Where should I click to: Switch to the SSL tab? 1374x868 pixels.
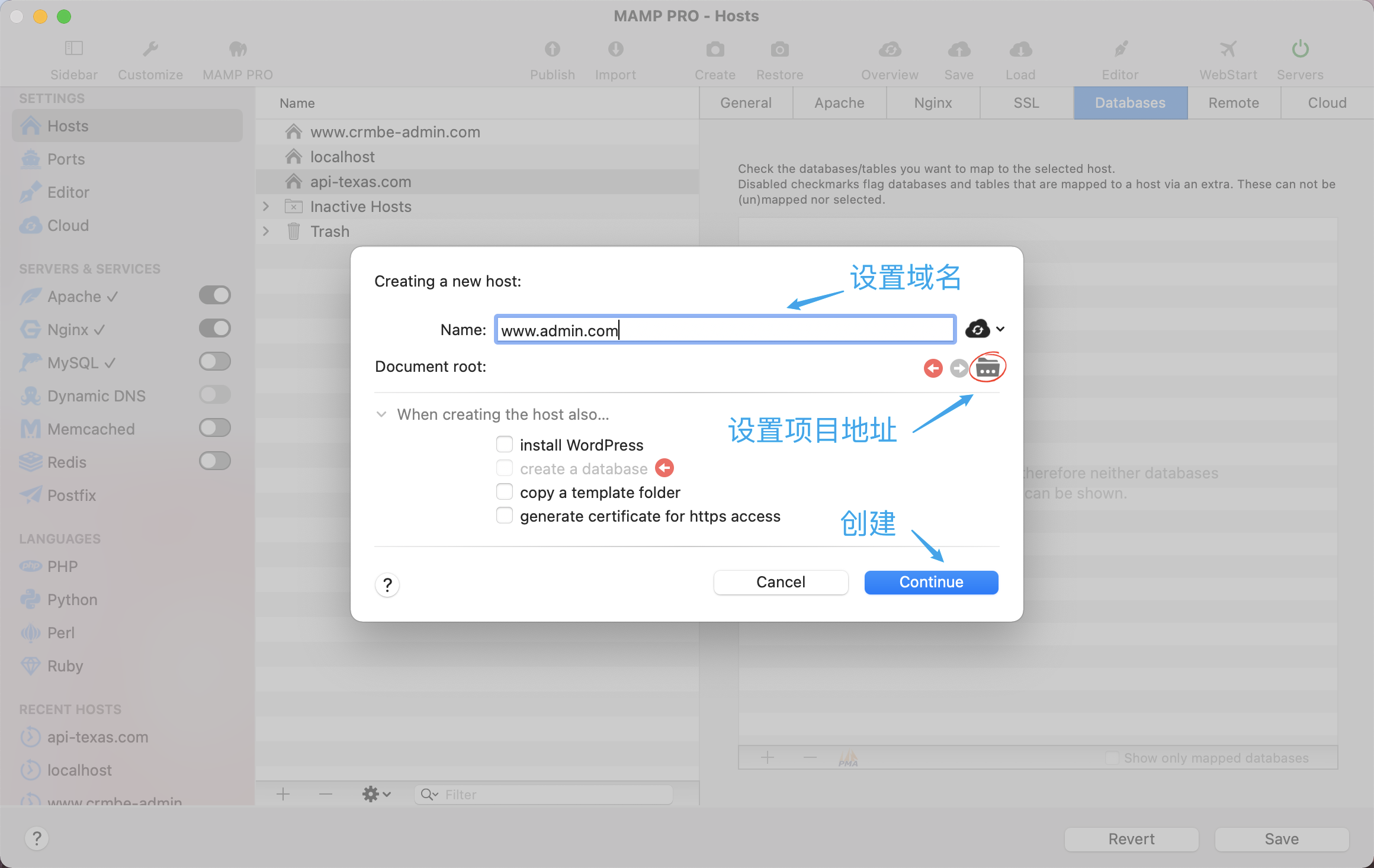click(x=1026, y=103)
